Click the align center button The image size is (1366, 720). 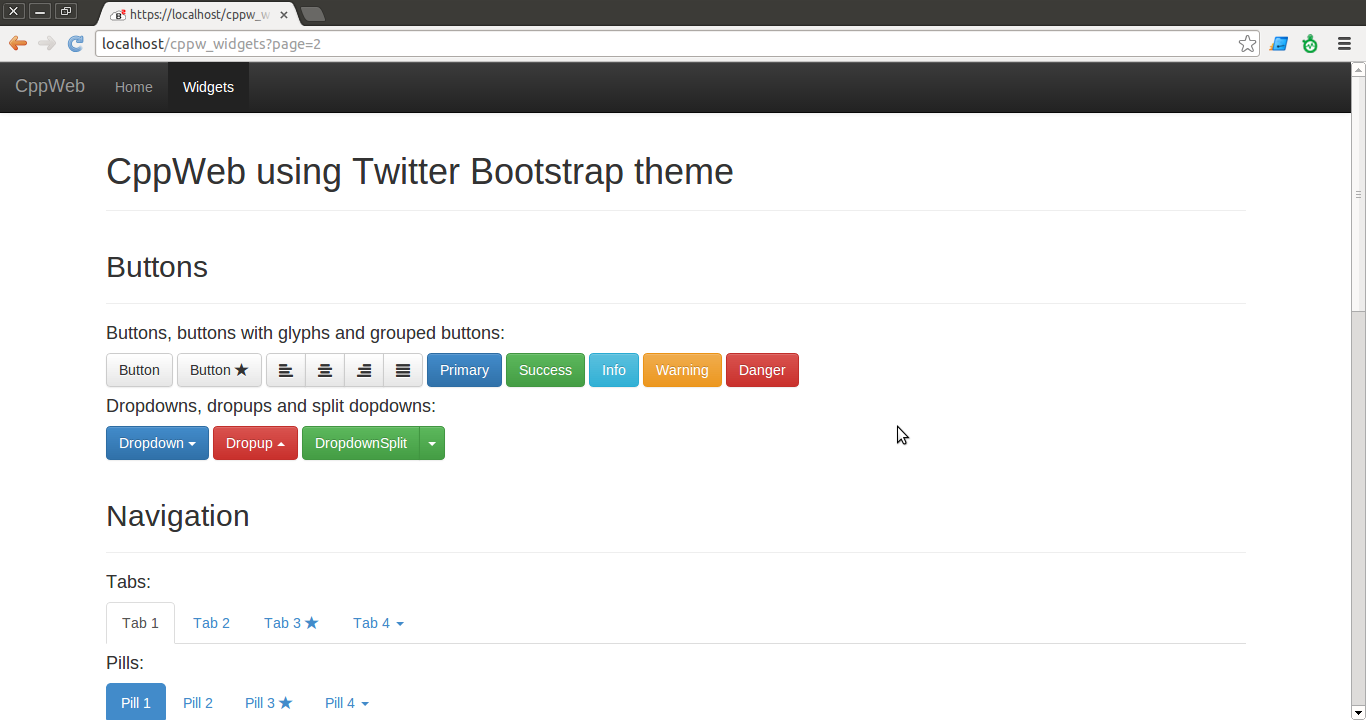[x=325, y=370]
